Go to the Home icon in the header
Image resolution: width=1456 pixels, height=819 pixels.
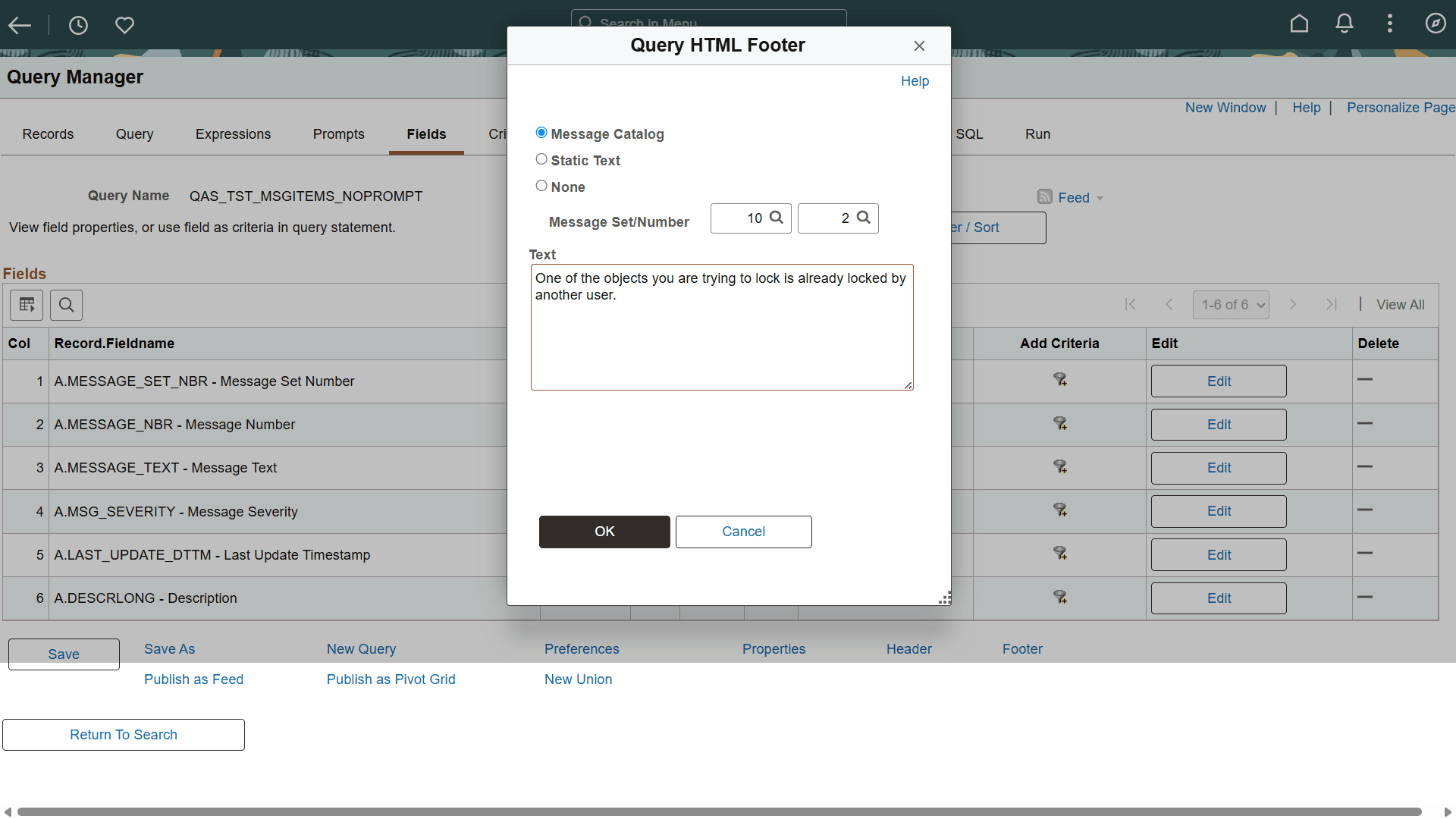point(1298,24)
